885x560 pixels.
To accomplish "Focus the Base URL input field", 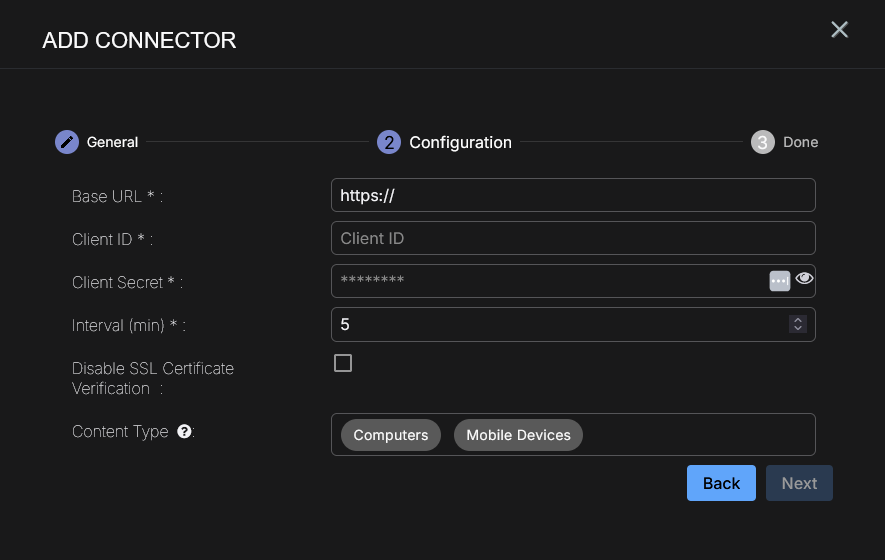I will point(573,195).
